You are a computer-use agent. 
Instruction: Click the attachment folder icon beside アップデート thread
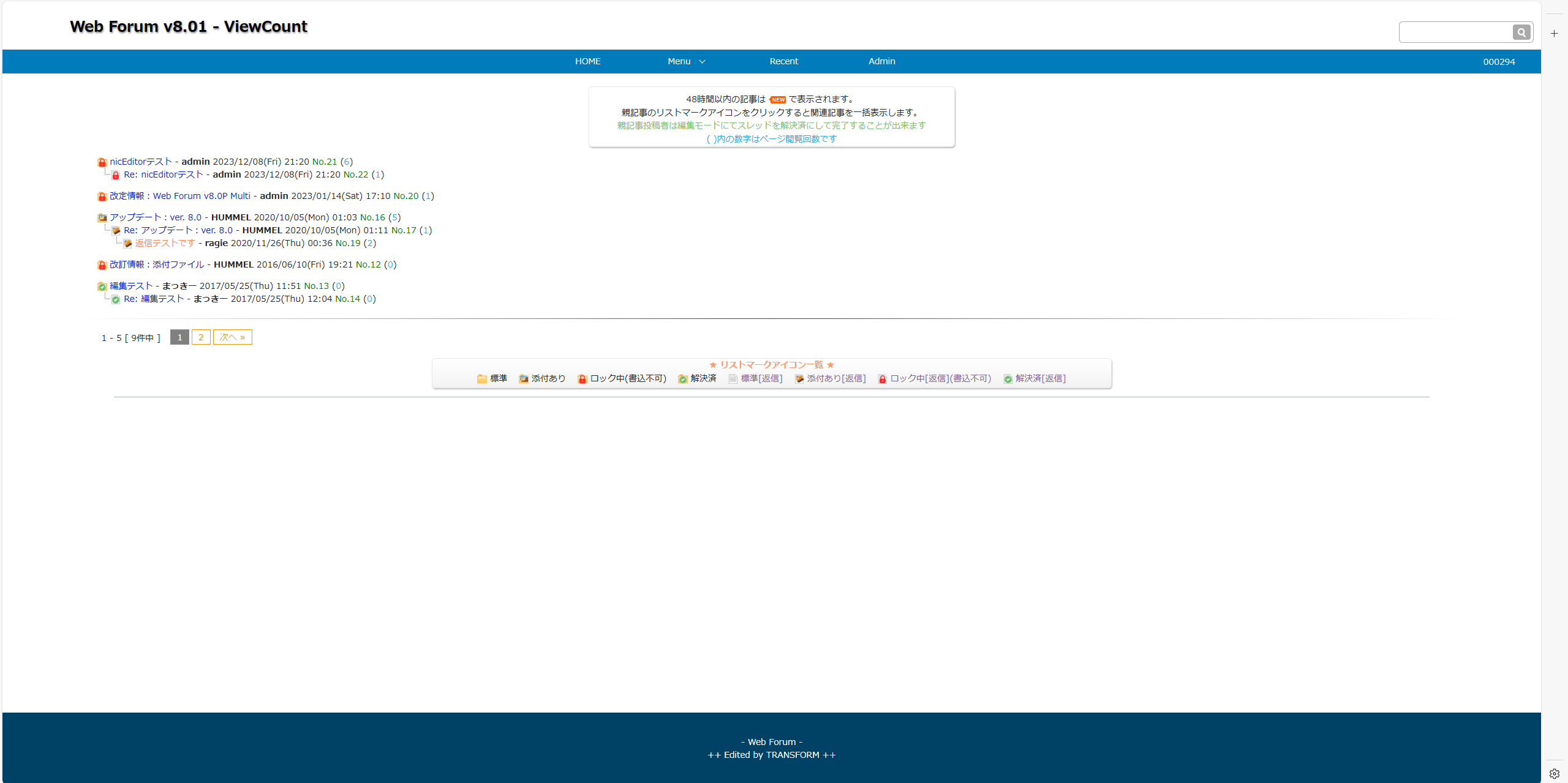tap(102, 218)
